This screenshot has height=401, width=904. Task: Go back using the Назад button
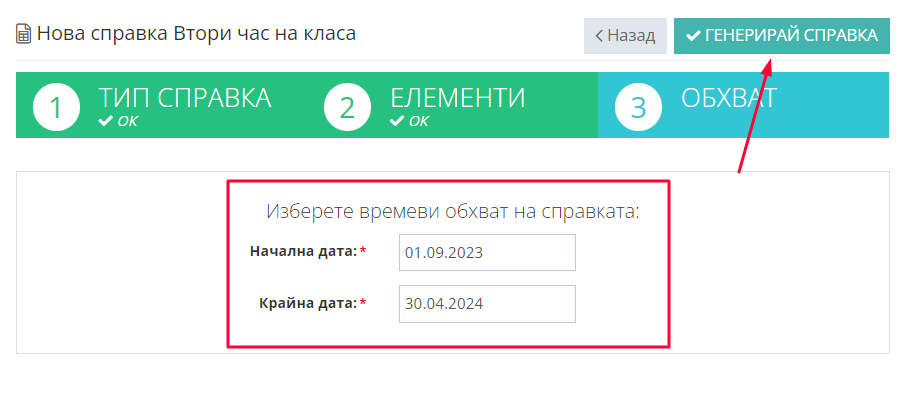click(x=625, y=36)
